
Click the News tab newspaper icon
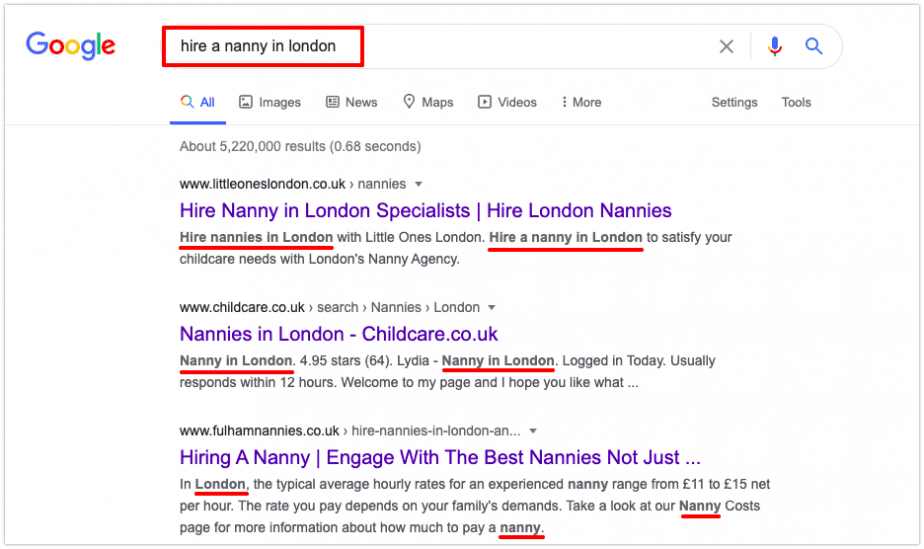coord(332,102)
